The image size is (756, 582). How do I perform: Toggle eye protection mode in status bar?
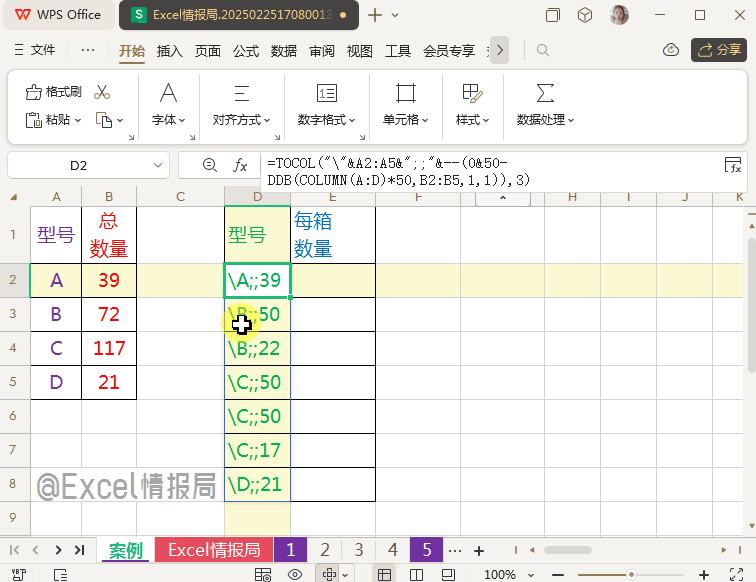(x=295, y=574)
